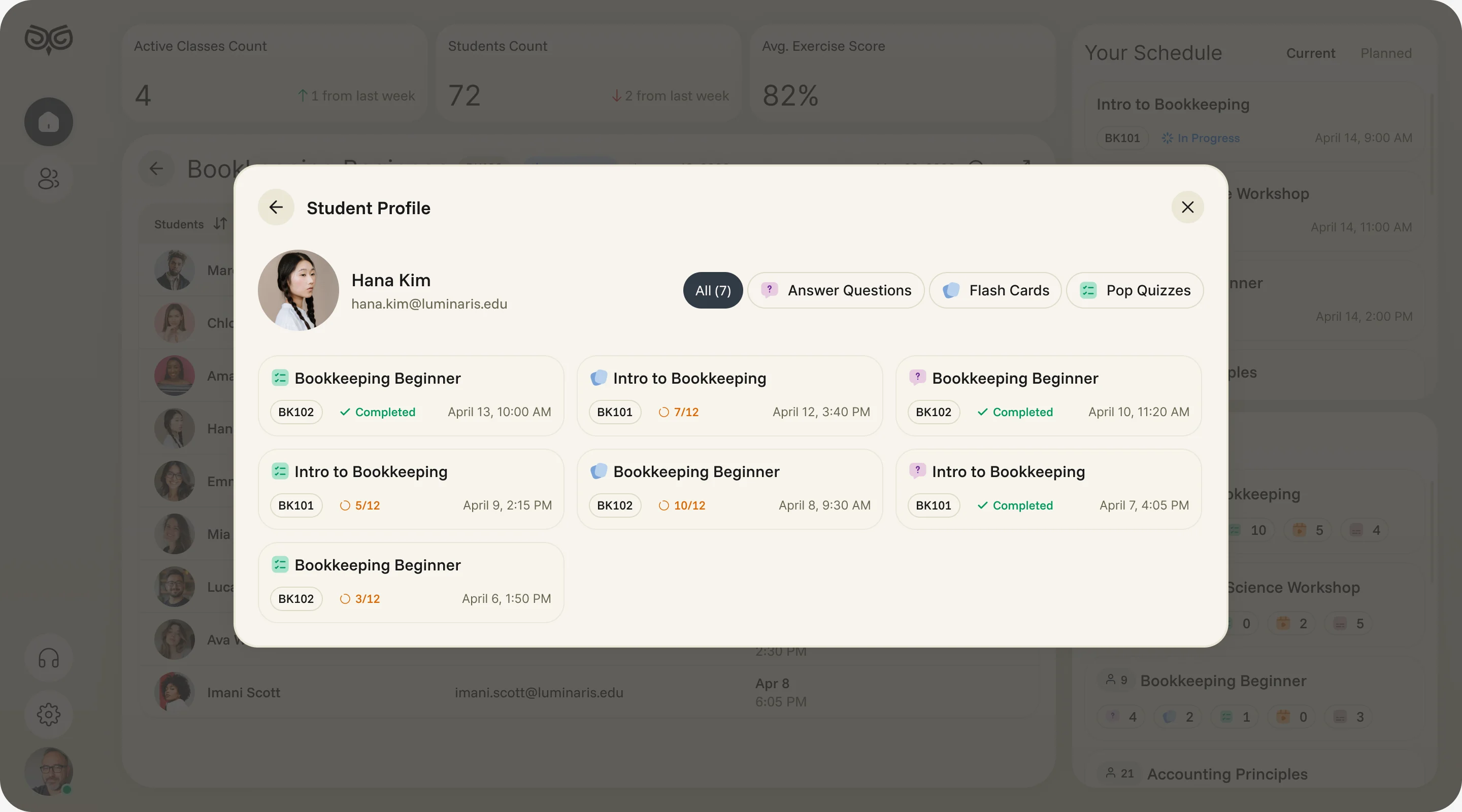
Task: Filter by Pop Quizzes
Action: click(1135, 290)
